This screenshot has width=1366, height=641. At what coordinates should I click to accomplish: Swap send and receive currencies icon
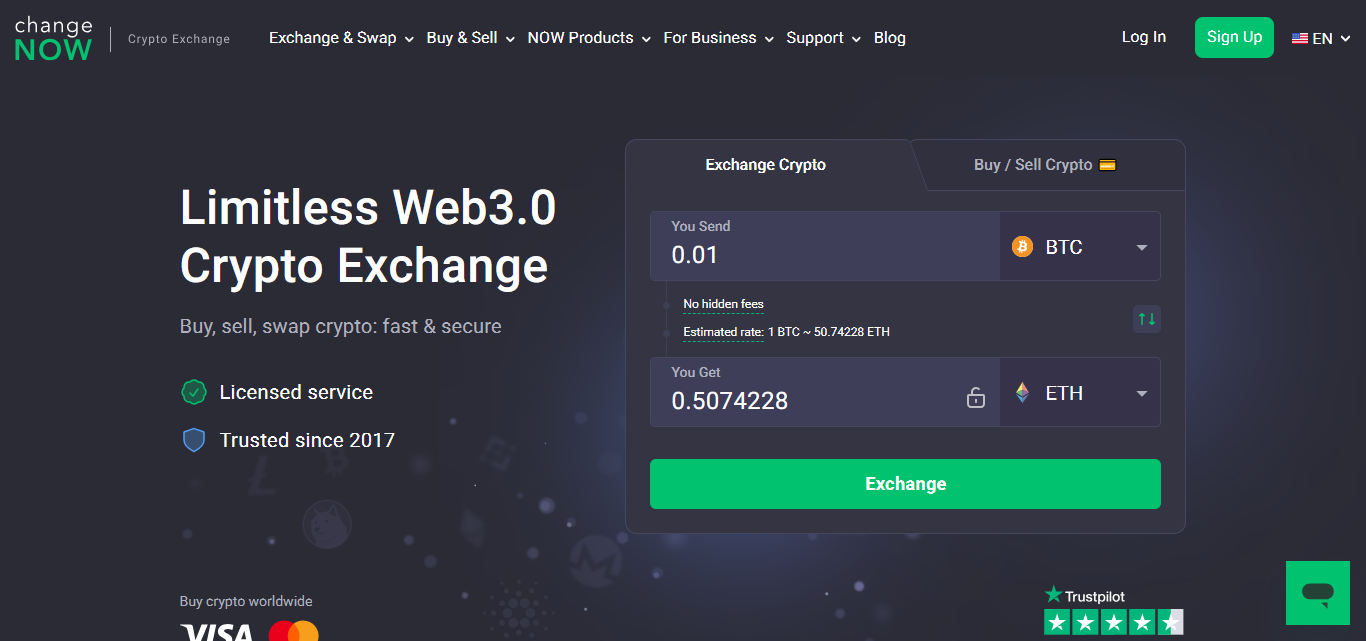coord(1147,319)
